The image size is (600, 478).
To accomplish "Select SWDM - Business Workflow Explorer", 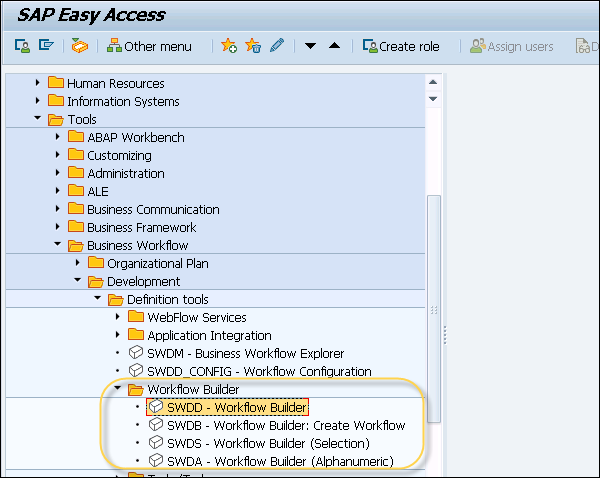I will pos(246,353).
